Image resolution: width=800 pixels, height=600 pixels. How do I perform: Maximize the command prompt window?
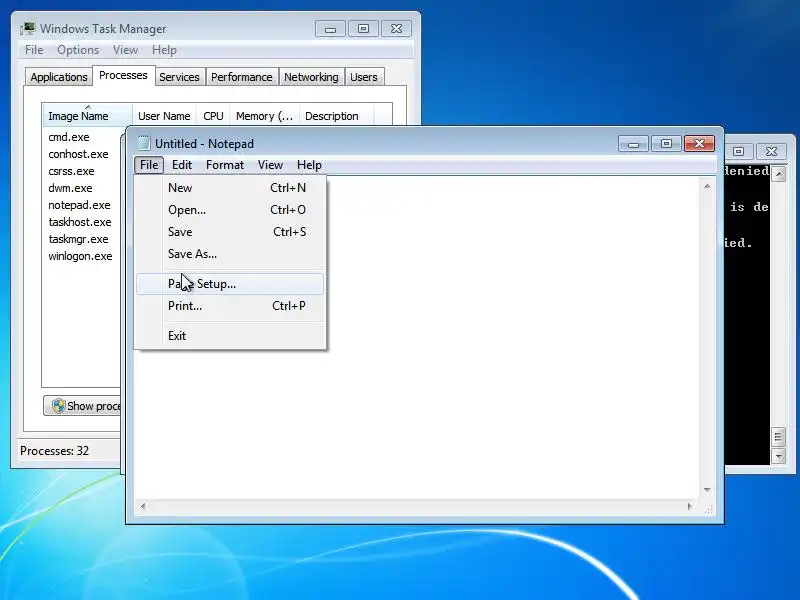(x=738, y=152)
